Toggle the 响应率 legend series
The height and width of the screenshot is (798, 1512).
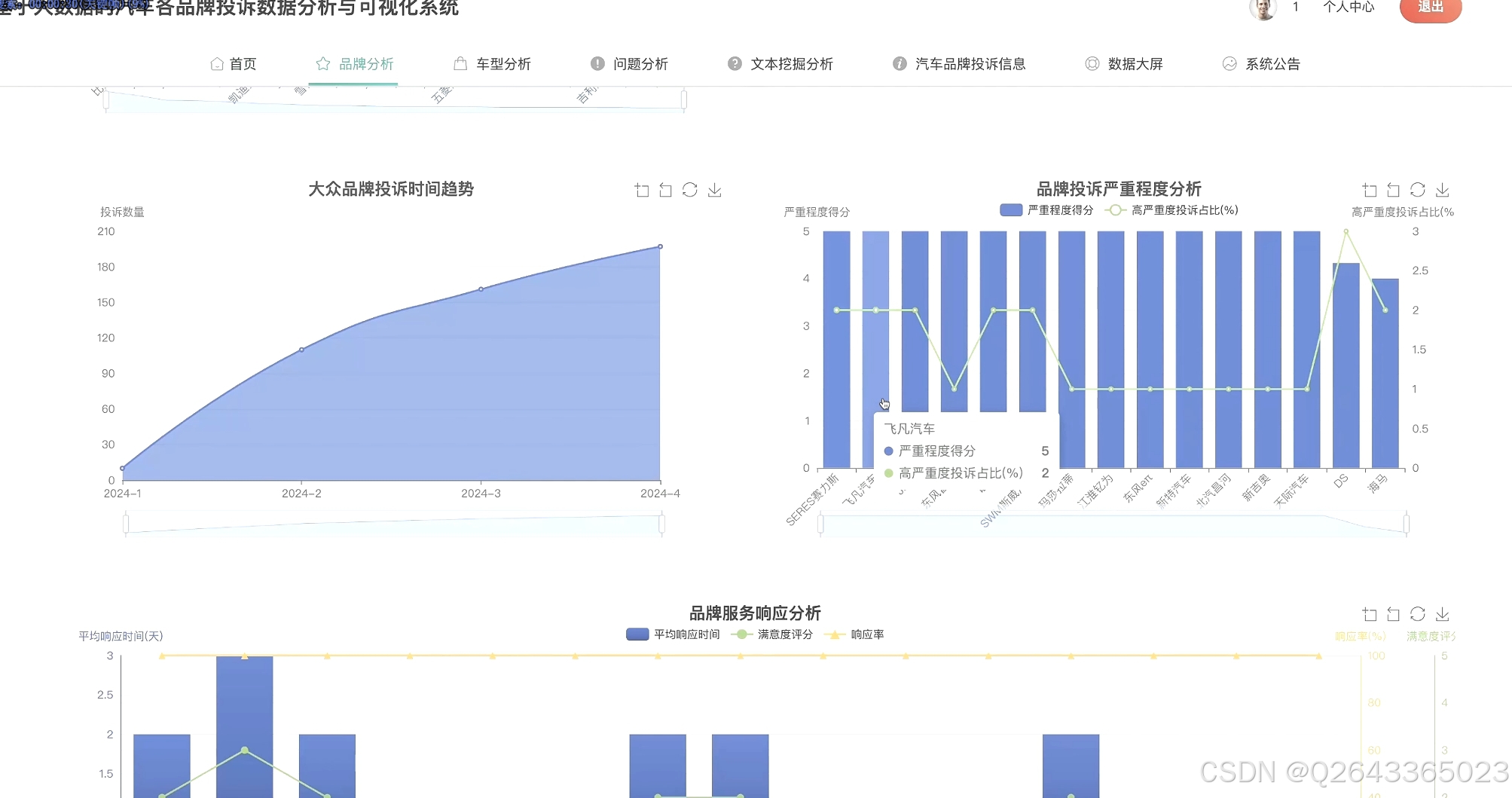click(854, 634)
